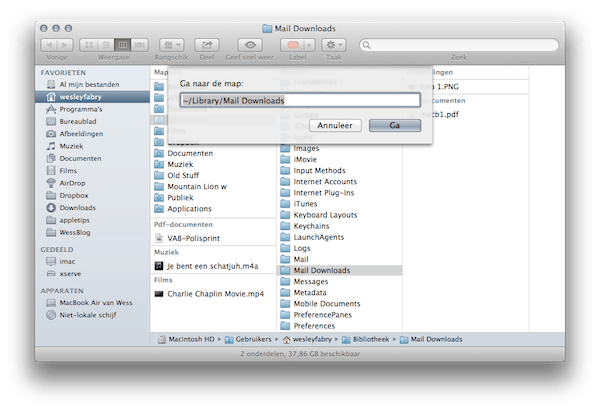Screen dimensions: 600x410
Task: Select Mountain Lion w folder
Action: pyautogui.click(x=213, y=186)
